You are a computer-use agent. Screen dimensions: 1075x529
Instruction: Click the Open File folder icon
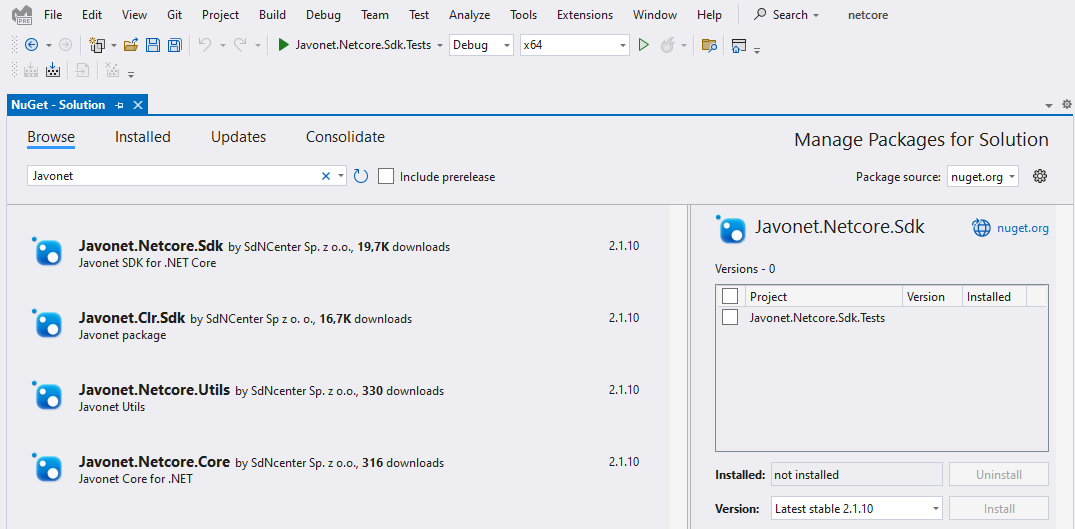click(x=130, y=45)
